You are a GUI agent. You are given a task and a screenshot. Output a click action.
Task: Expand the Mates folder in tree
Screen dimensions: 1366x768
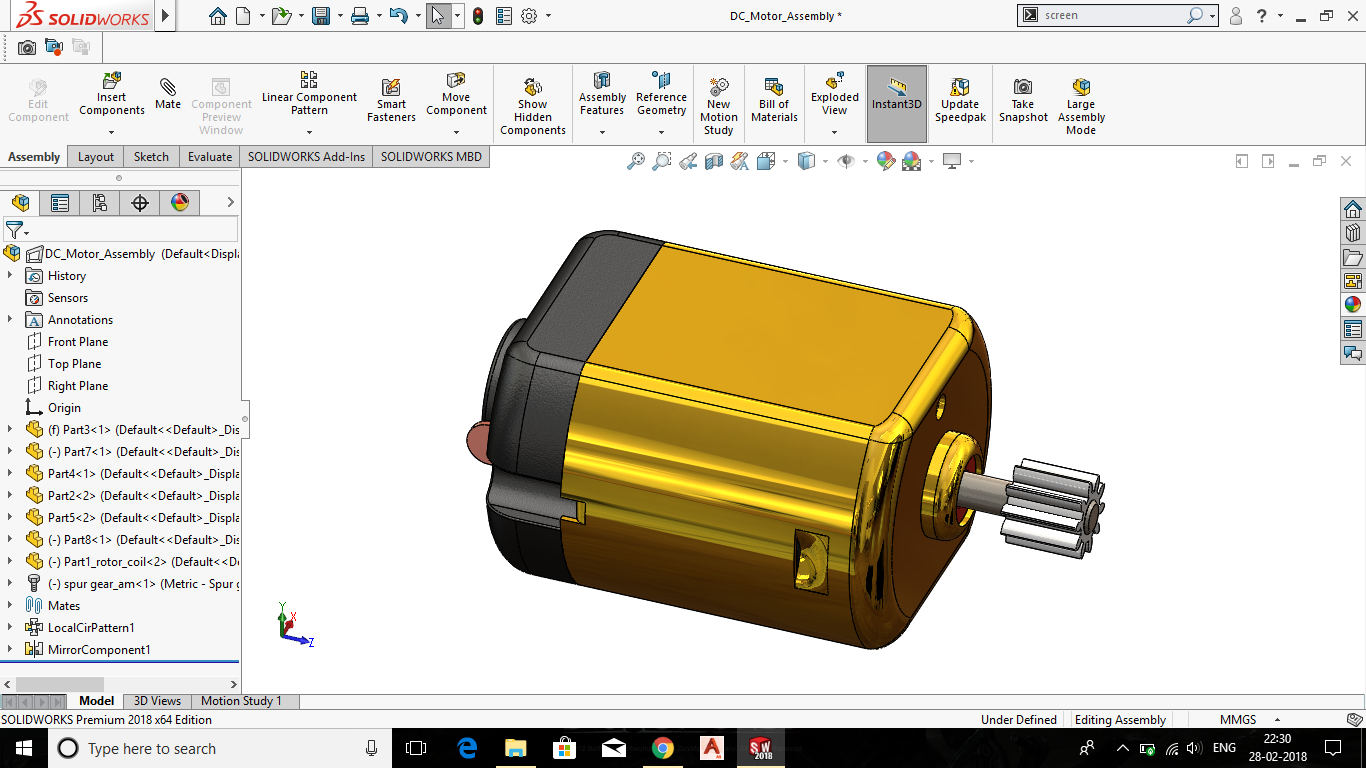(10, 605)
